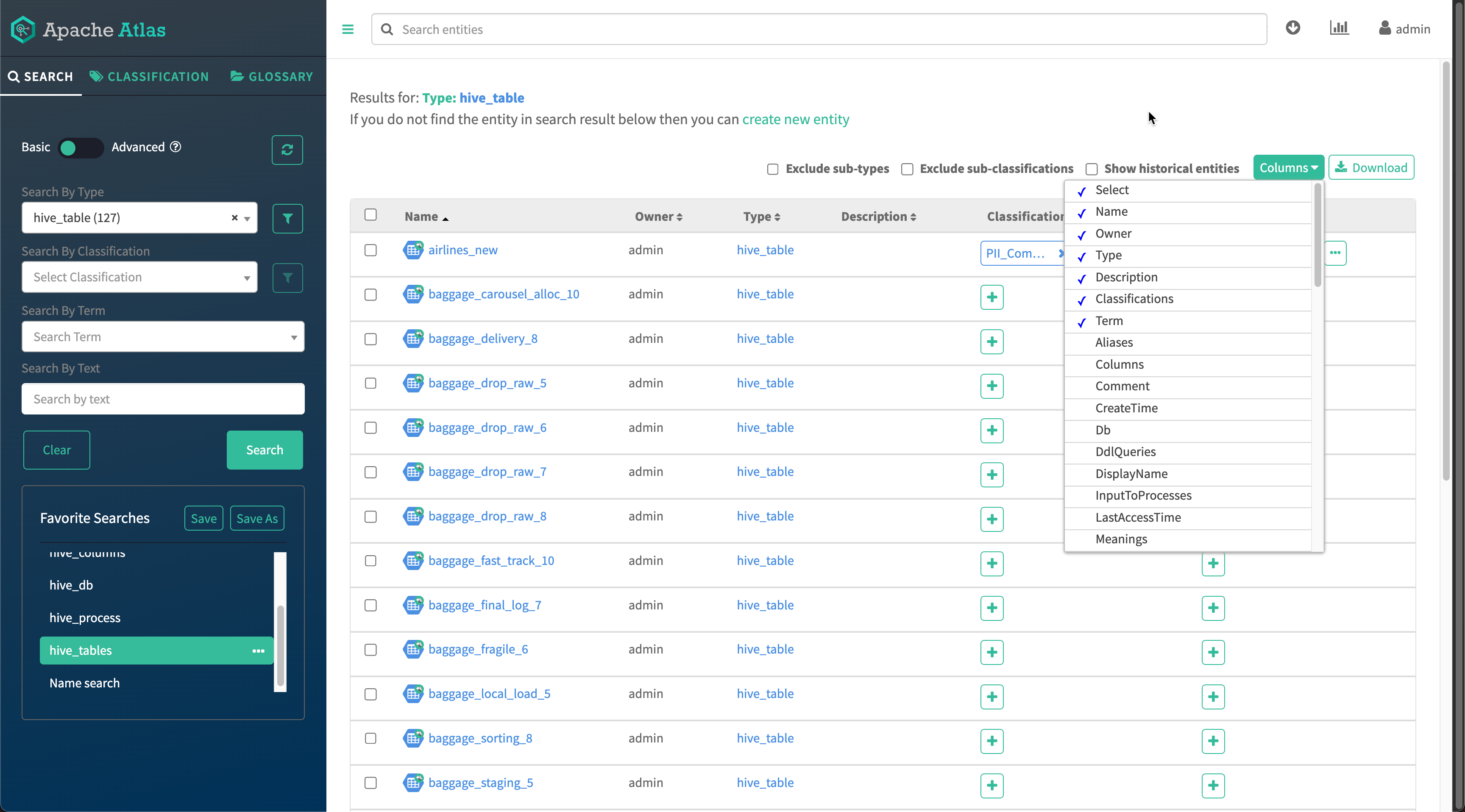
Task: Toggle the hamburger sidebar menu icon
Action: pos(348,30)
